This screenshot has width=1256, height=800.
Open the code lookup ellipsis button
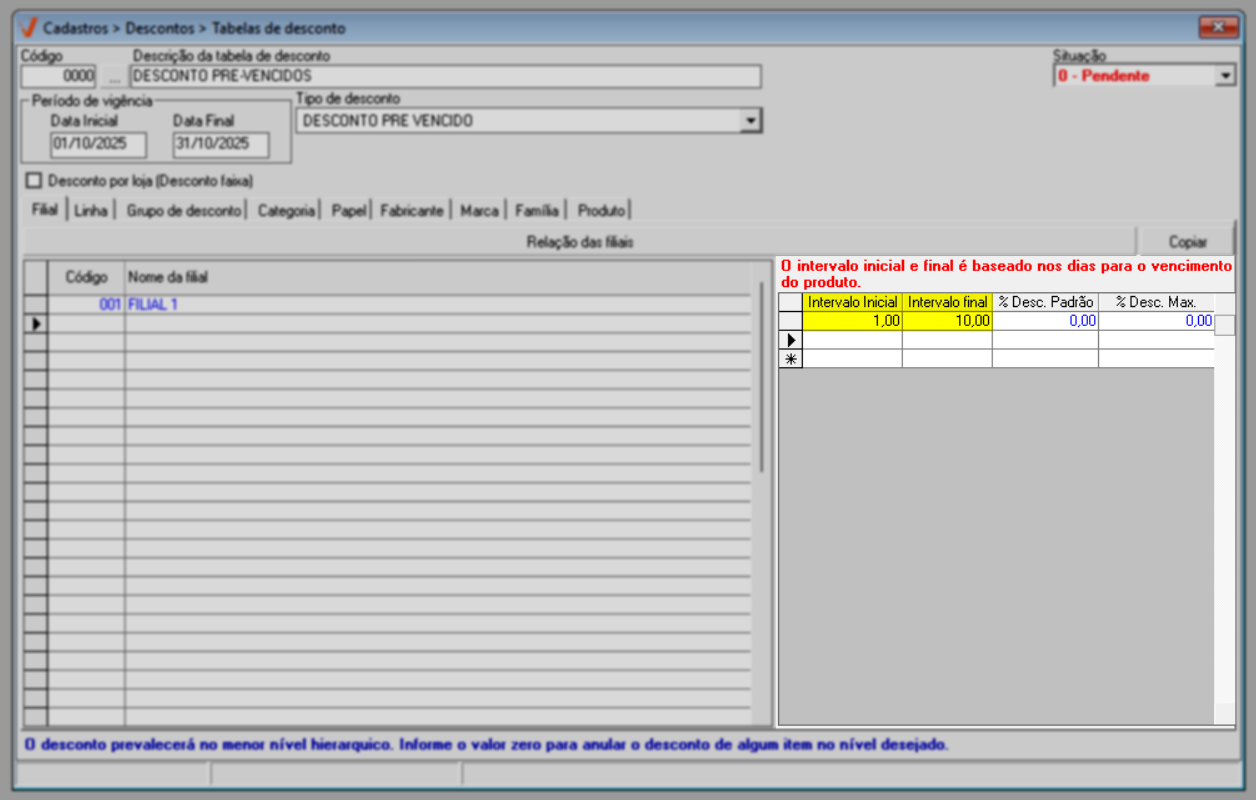113,76
